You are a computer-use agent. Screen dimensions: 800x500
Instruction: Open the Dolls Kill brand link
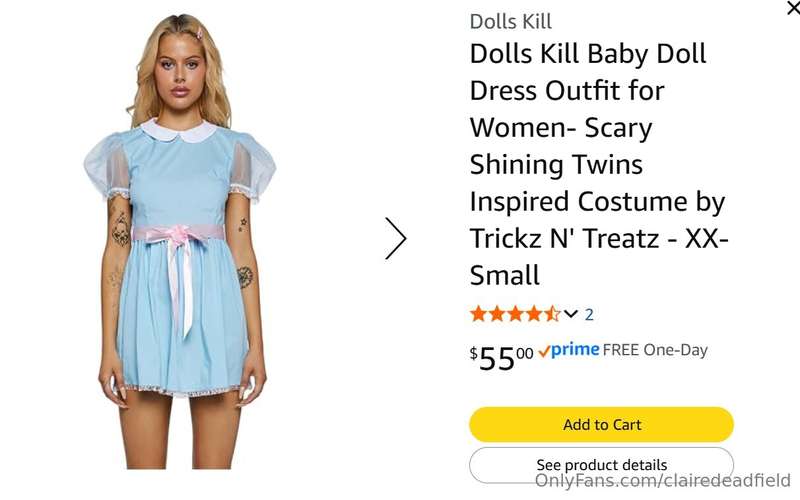510,21
